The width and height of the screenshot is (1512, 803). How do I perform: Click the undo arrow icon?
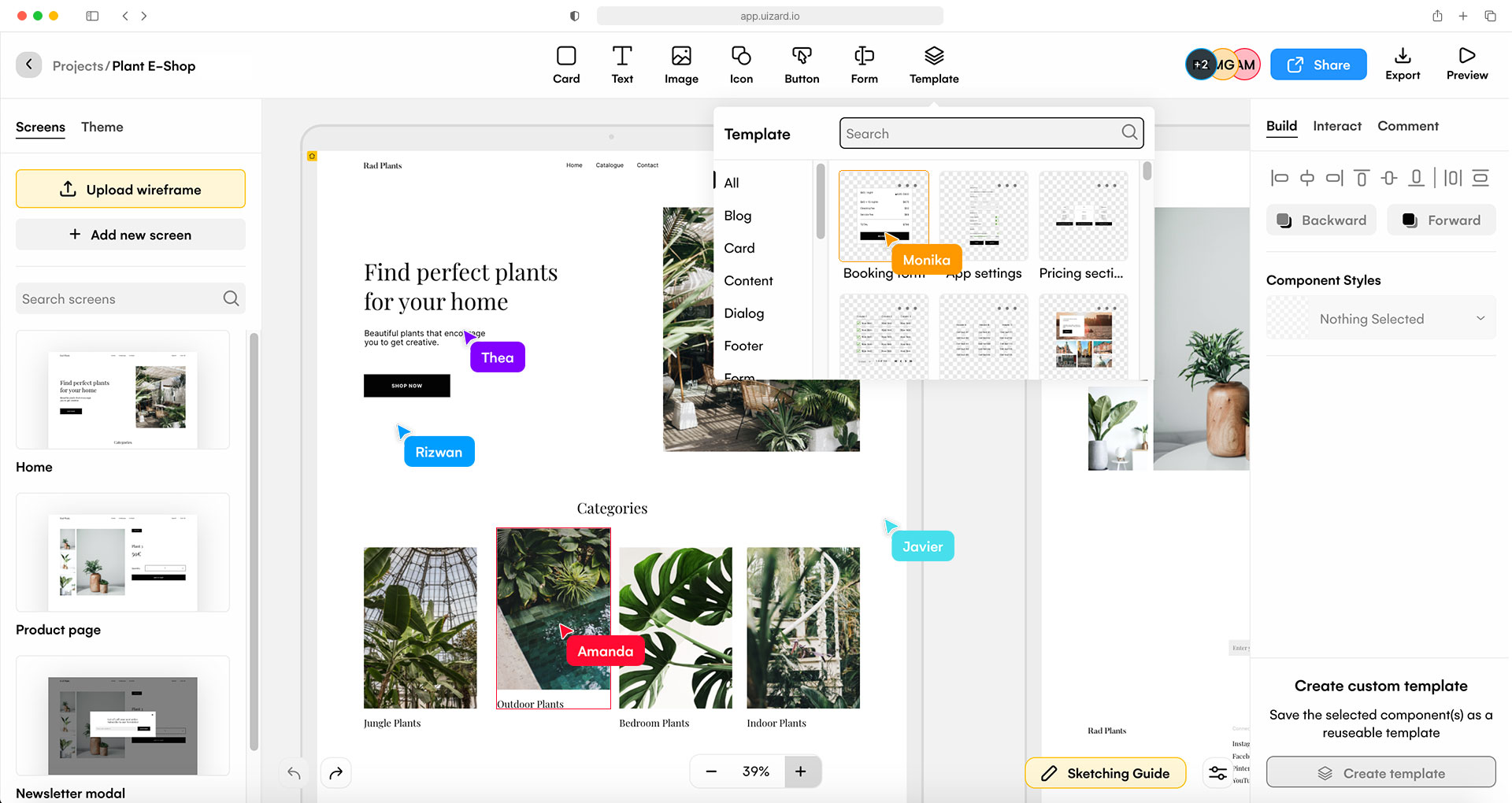[292, 772]
